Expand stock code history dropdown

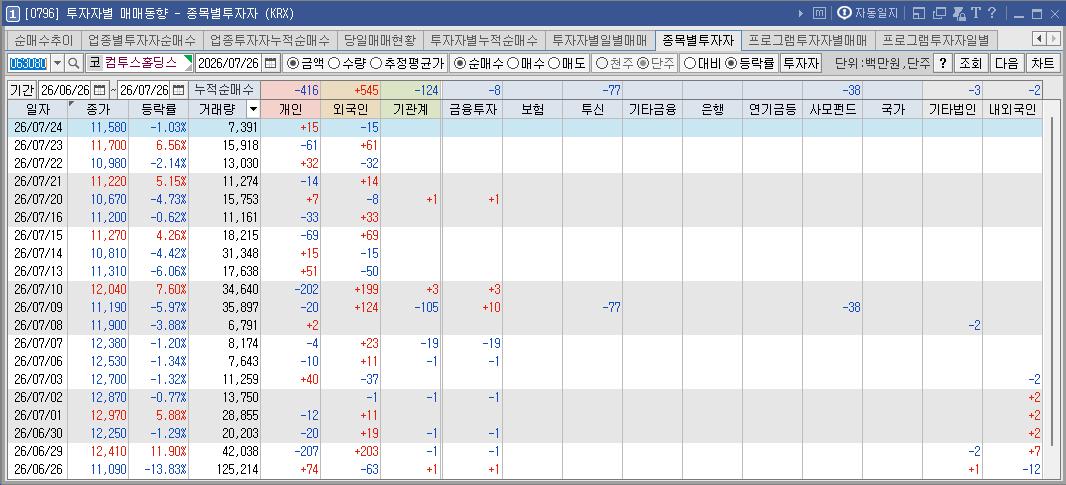click(57, 63)
